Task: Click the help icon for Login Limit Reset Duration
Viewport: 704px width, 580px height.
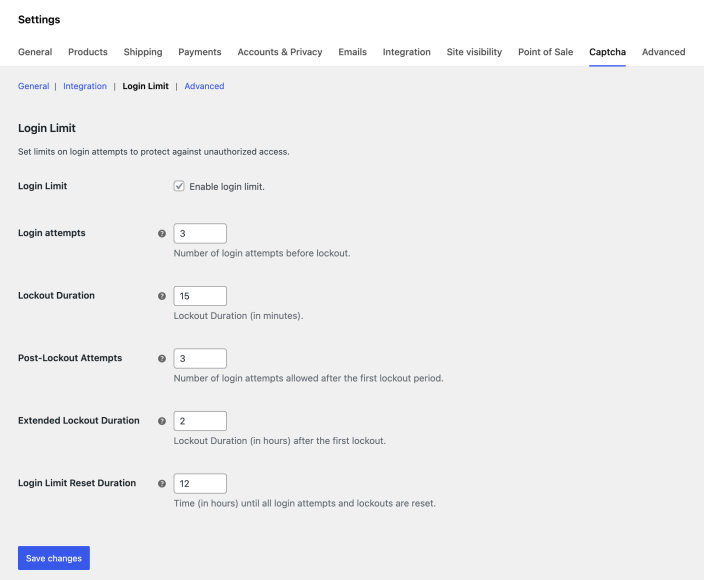Action: click(162, 483)
